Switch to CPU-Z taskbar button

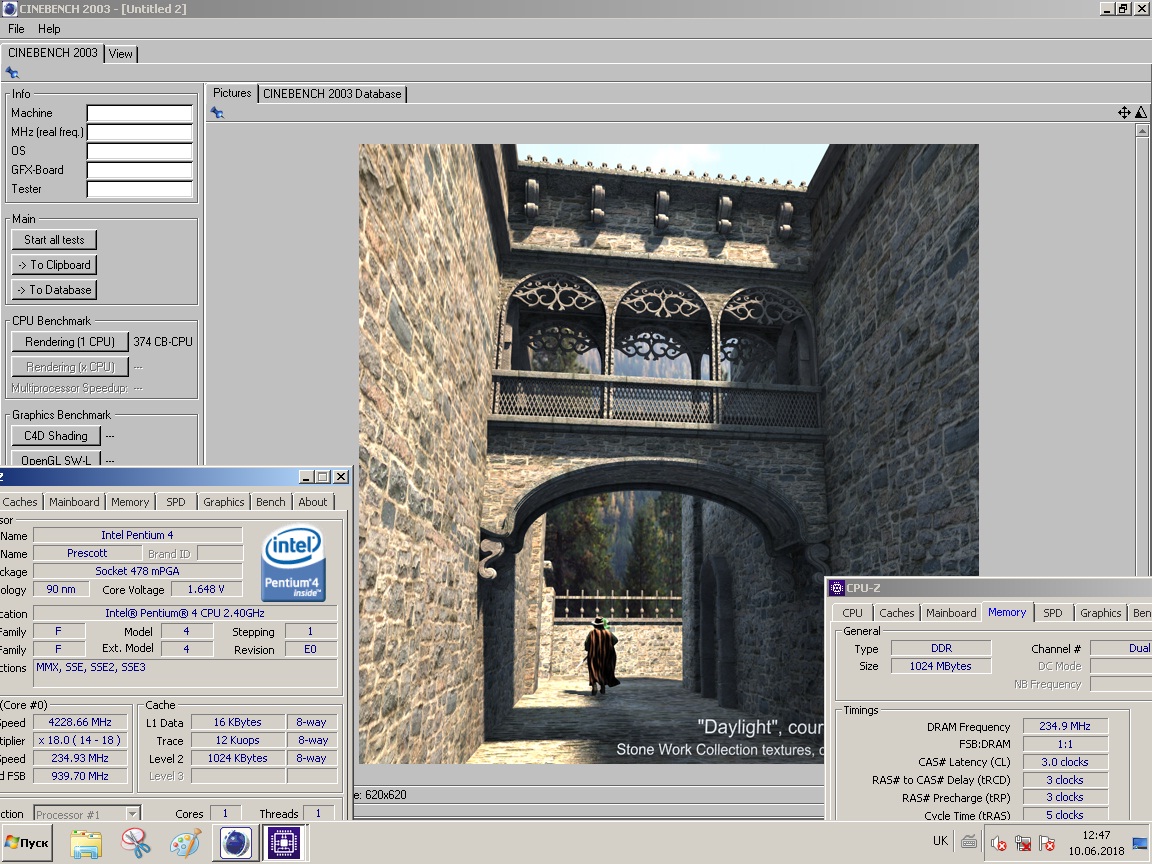coord(284,843)
